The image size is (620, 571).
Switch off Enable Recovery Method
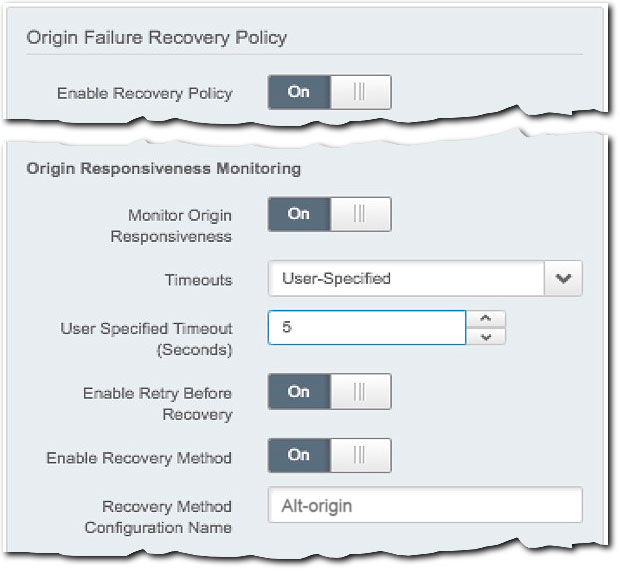[329, 456]
